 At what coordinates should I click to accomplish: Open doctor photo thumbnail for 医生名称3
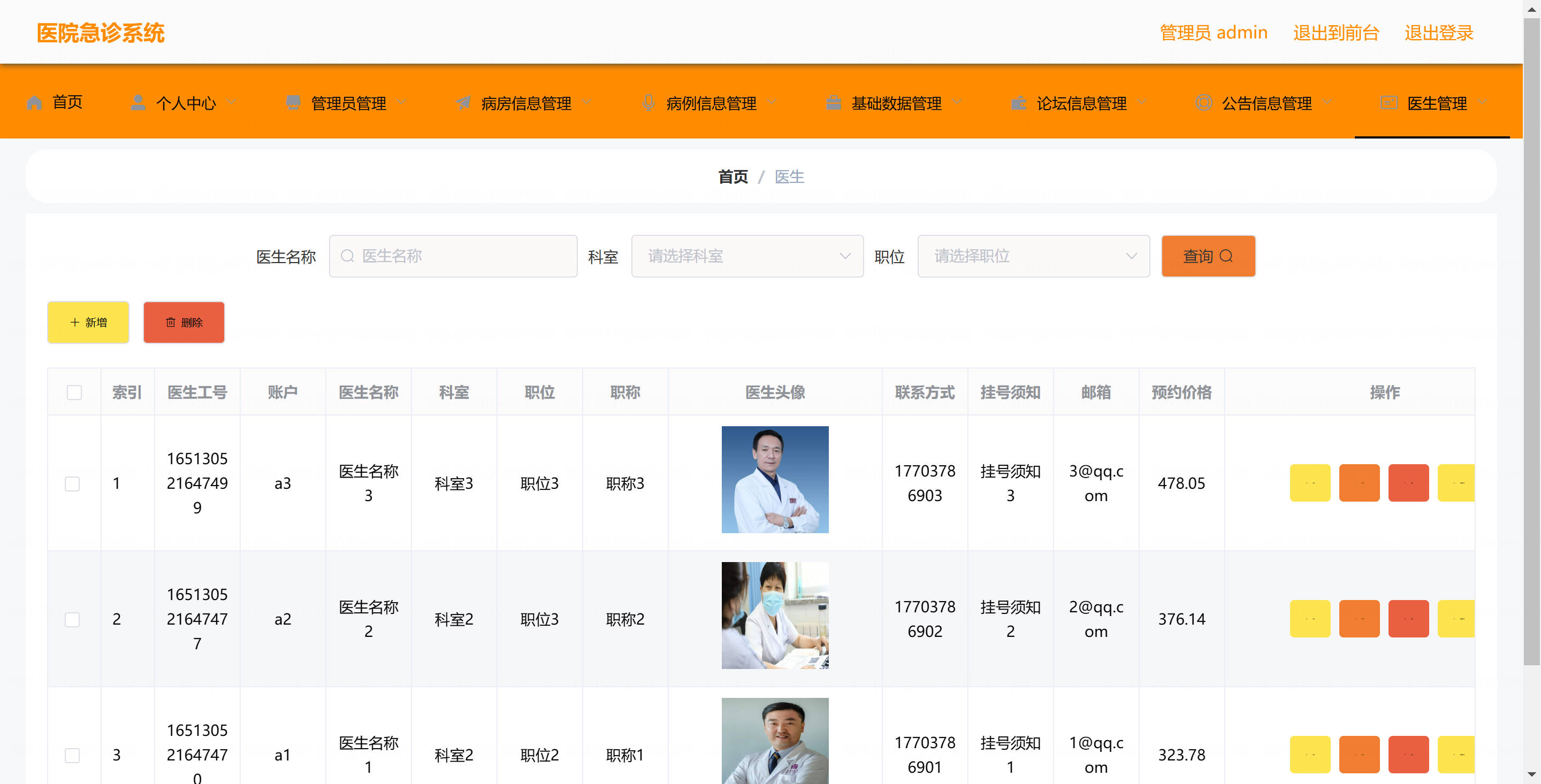tap(775, 479)
